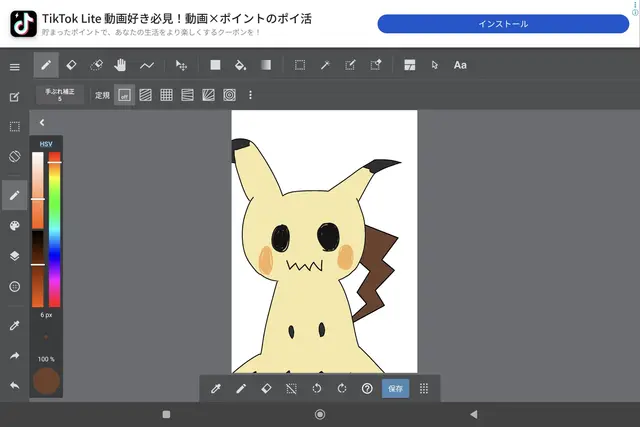Select the rectangular selection tool in top toolbar
640x427 pixels.
[300, 65]
